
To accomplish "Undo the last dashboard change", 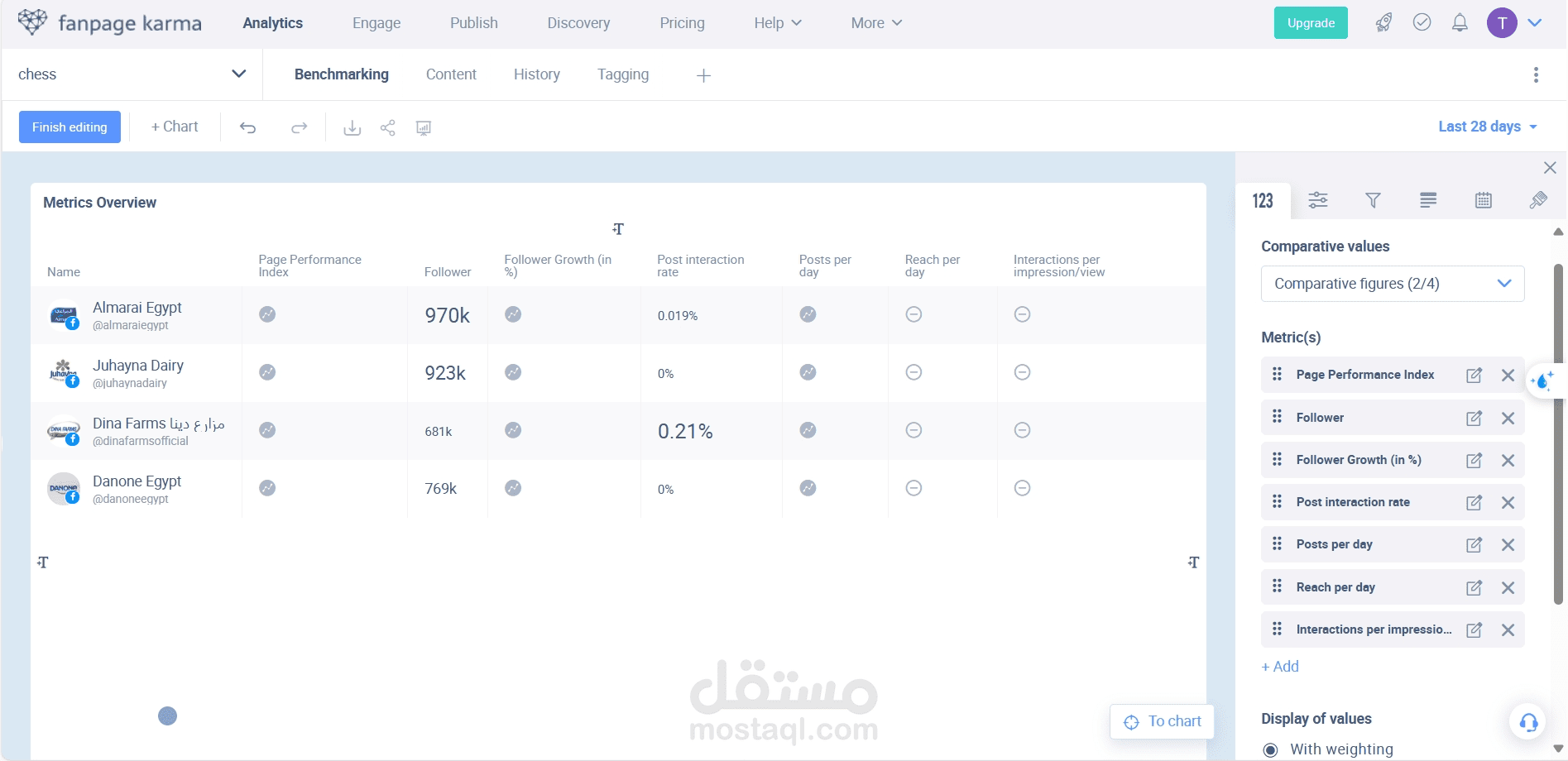I will 248,127.
